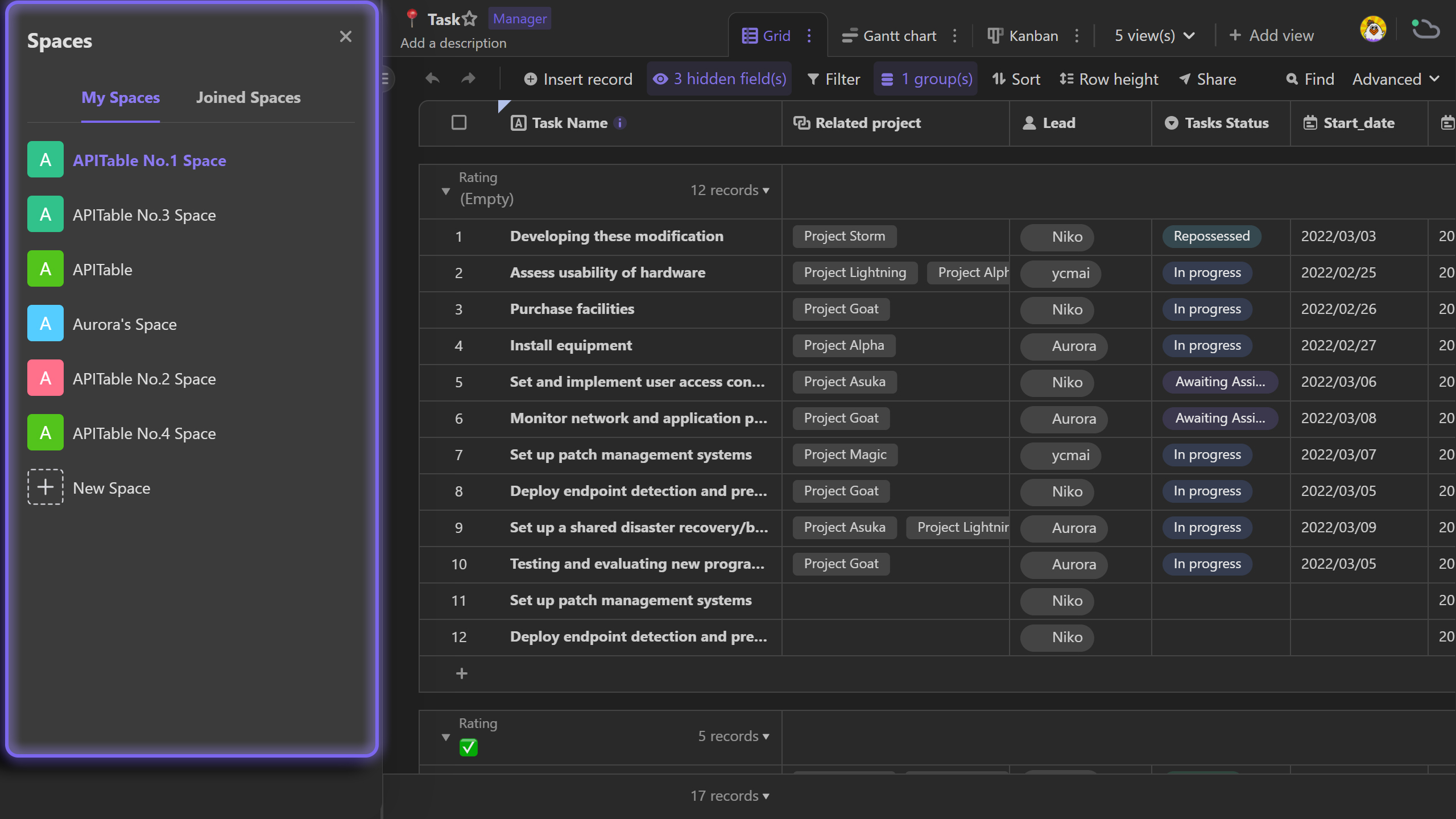Click the Manager permission badge

click(x=520, y=19)
